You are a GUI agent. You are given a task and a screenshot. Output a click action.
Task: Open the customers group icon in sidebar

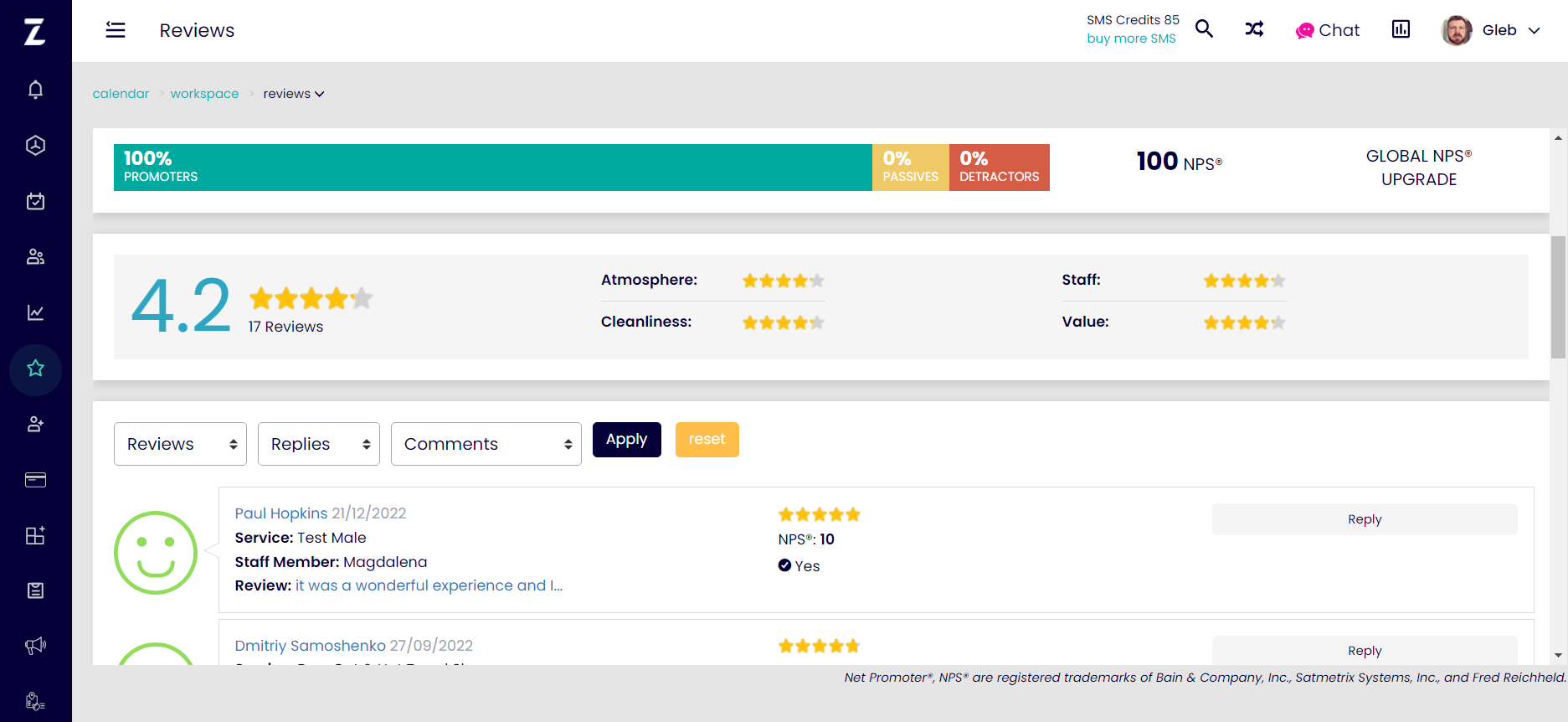pos(35,256)
